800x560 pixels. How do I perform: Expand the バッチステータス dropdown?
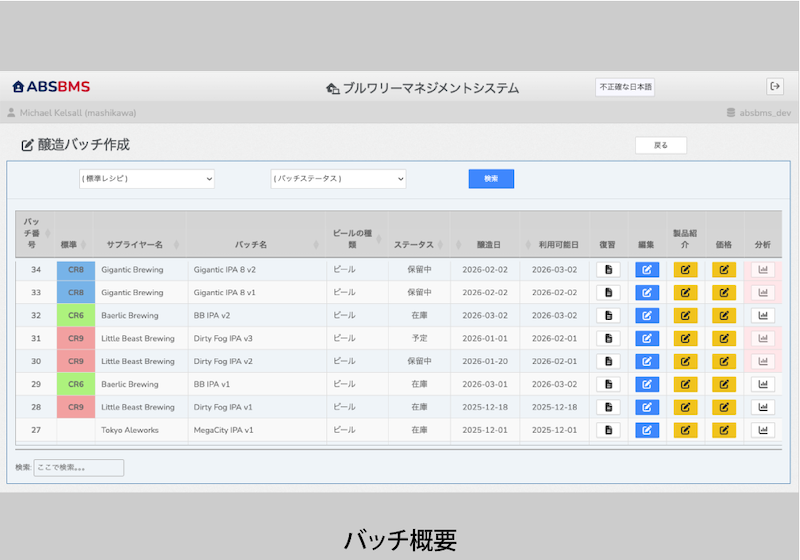click(338, 179)
